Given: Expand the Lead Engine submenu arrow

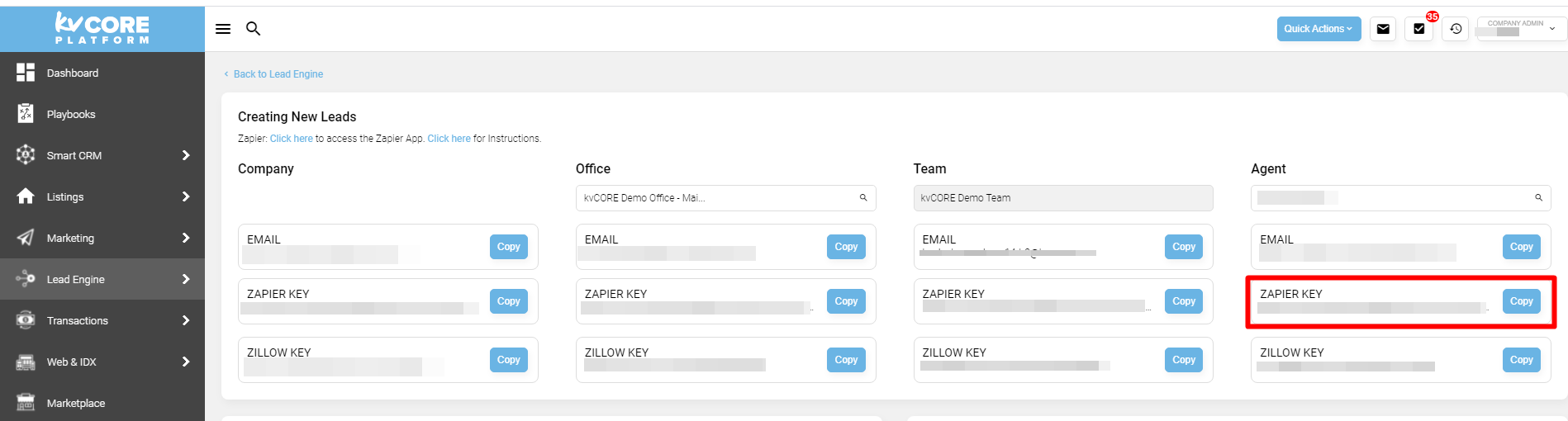Looking at the screenshot, I should pyautogui.click(x=186, y=279).
